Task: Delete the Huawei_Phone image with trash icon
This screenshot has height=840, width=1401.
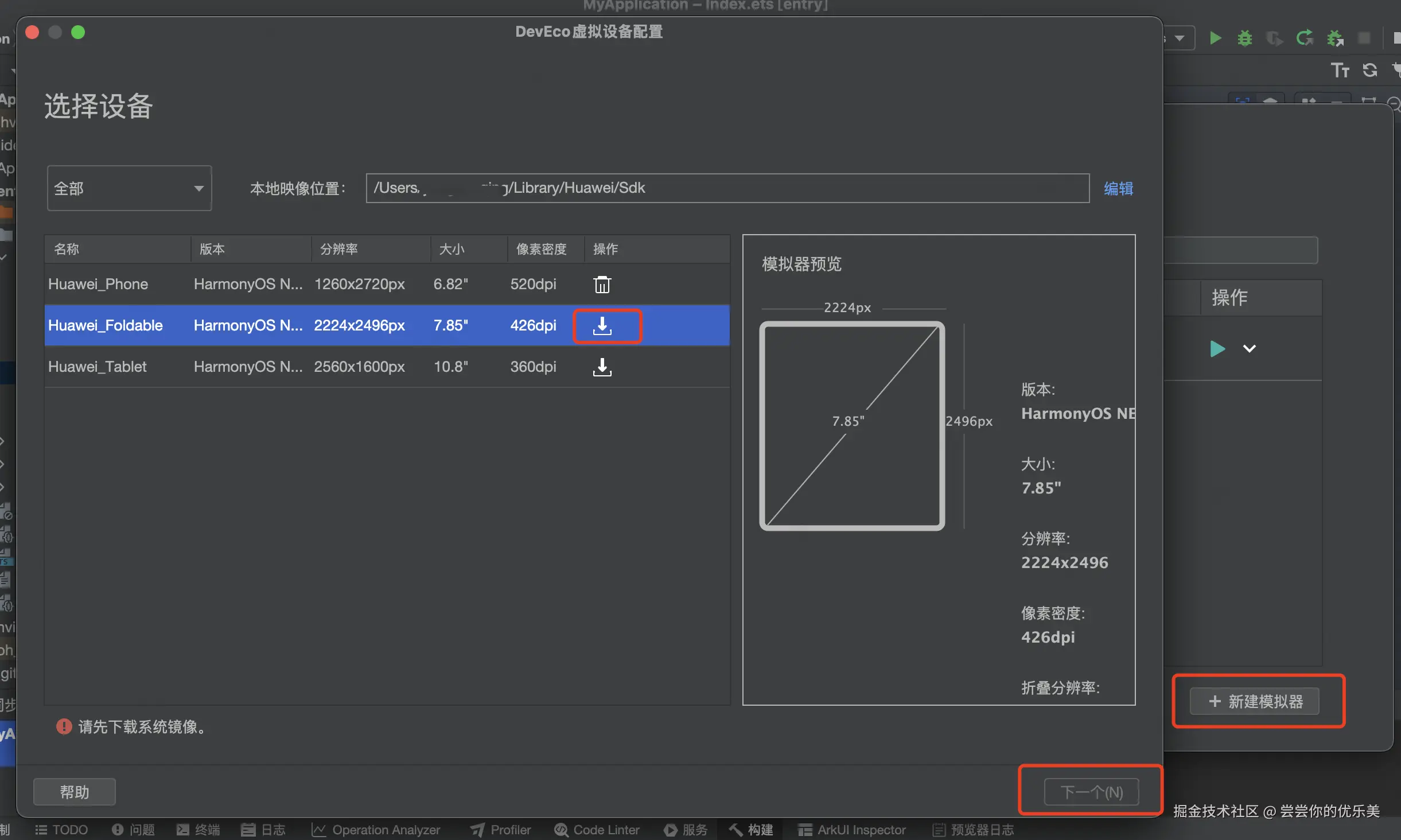Action: click(602, 285)
